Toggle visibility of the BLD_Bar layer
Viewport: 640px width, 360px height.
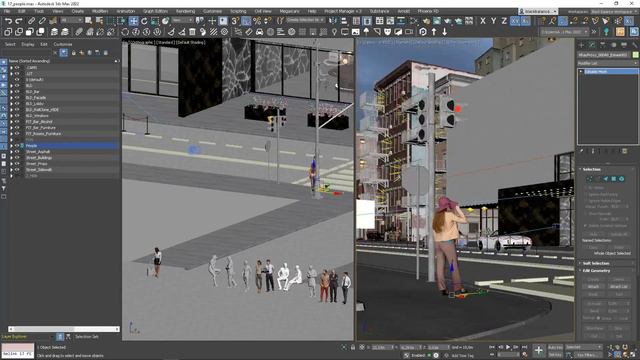pos(17,92)
